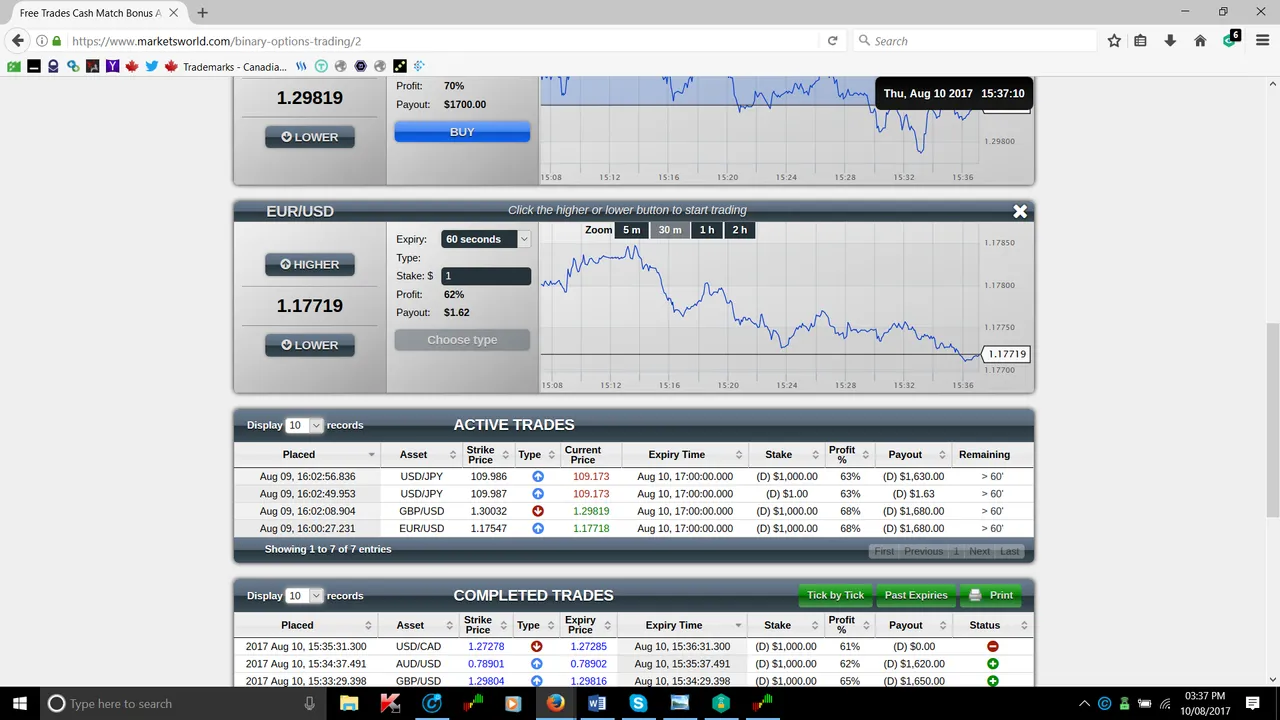Sort Active Trades by Payout column

pos(912,455)
